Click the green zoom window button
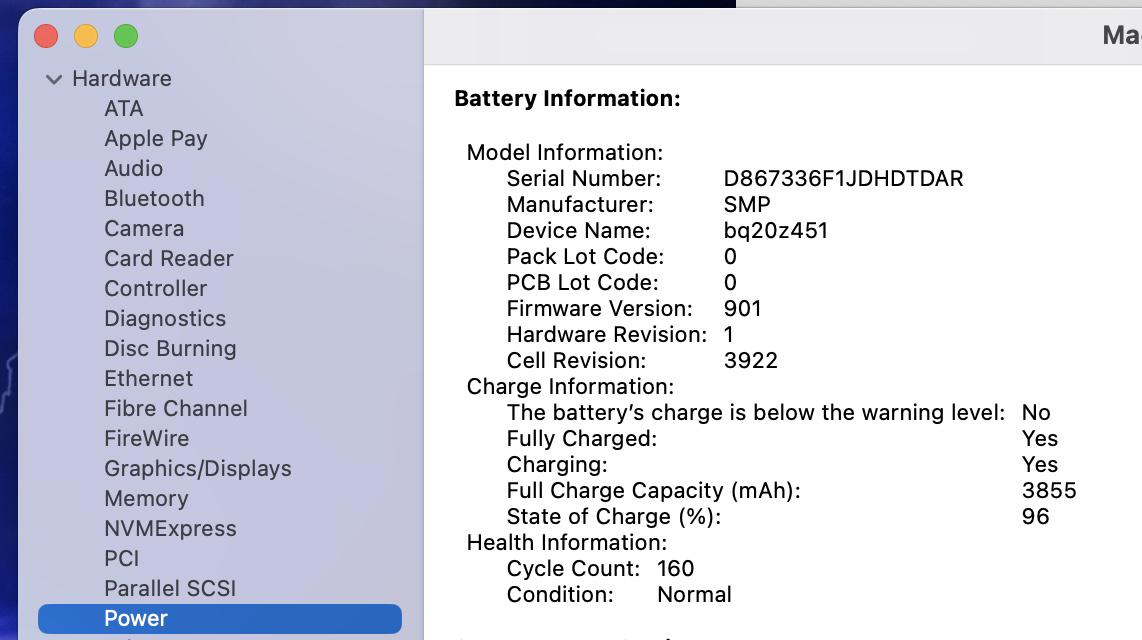The image size is (1142, 640). click(x=125, y=37)
